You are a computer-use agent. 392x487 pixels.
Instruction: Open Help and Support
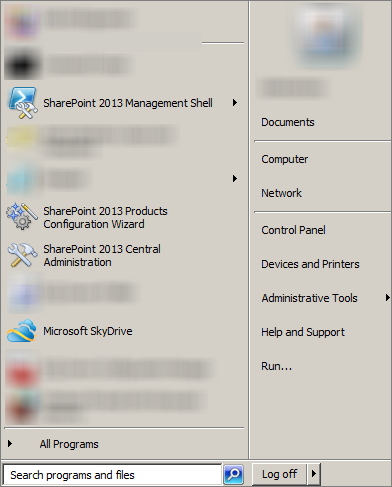[303, 332]
